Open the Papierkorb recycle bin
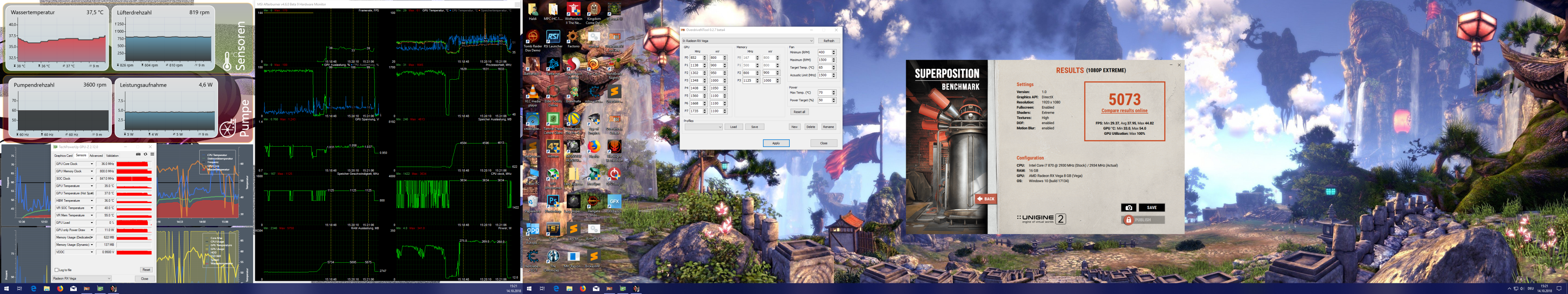This screenshot has width=1568, height=294. click(x=532, y=204)
